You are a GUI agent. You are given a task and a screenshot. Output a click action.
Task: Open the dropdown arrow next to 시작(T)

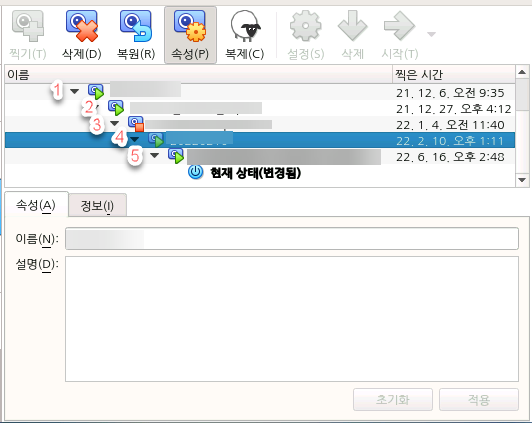[431, 34]
